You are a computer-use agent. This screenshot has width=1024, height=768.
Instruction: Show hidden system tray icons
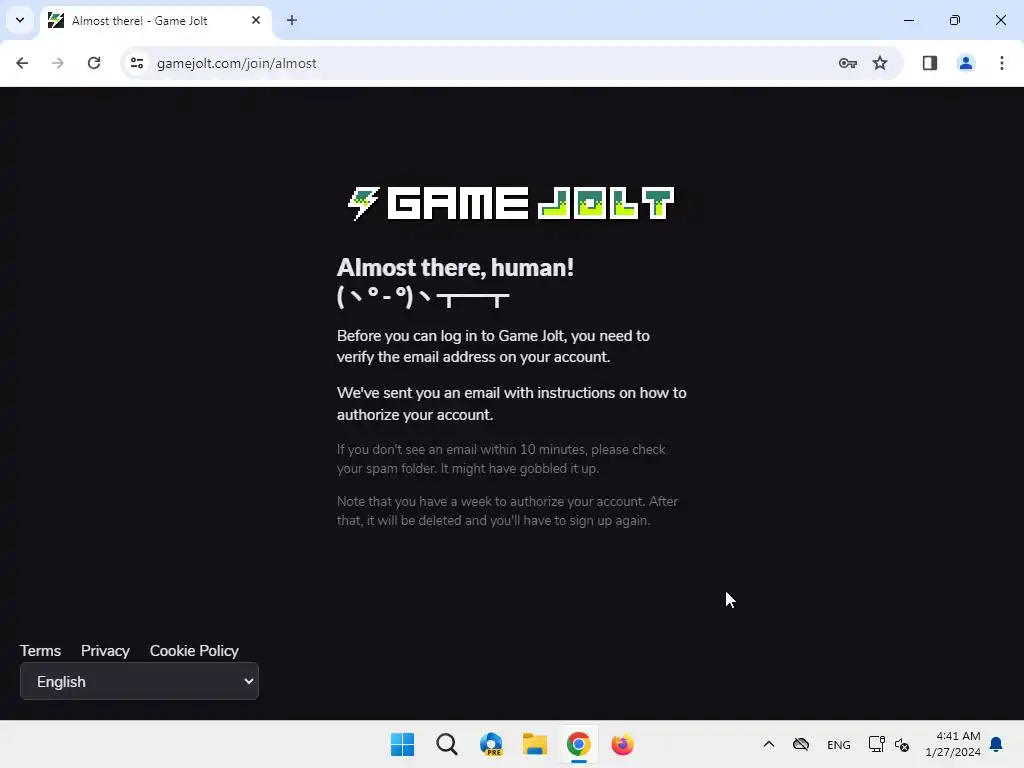(769, 744)
